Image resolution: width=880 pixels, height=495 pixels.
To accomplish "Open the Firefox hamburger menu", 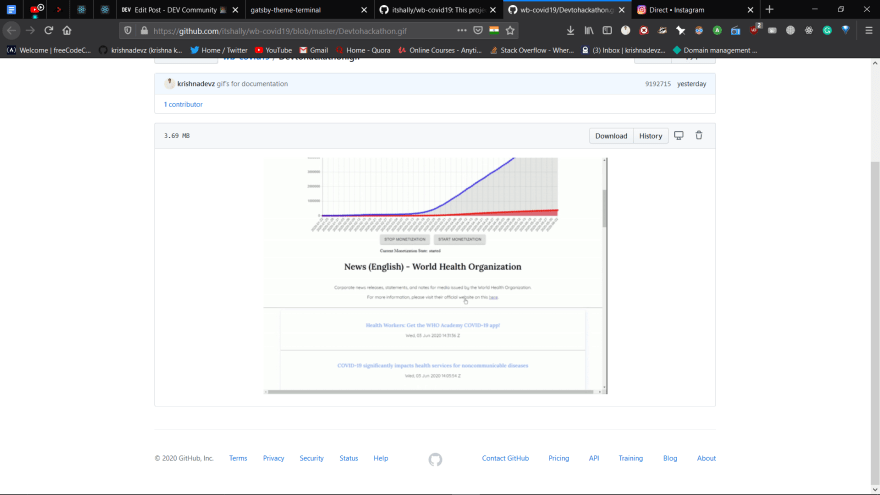I will click(x=868, y=30).
